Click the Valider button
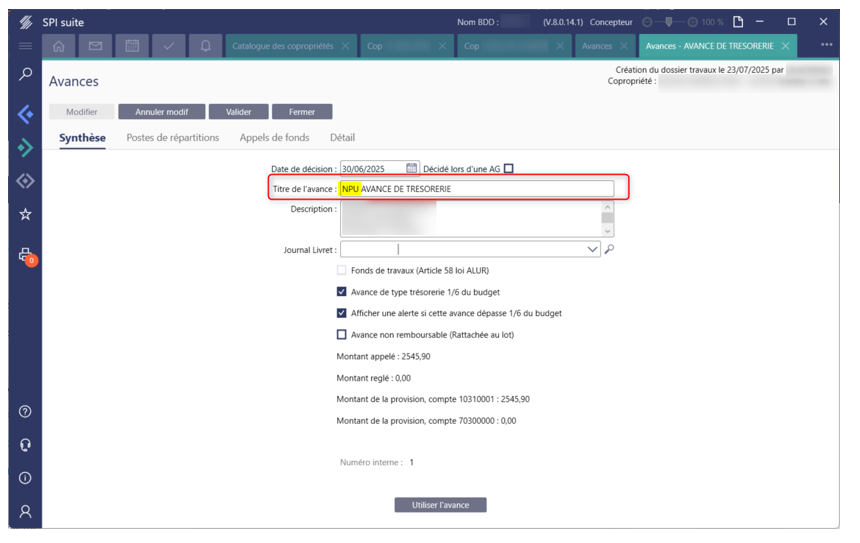Screen dimensions: 860x543 (239, 112)
